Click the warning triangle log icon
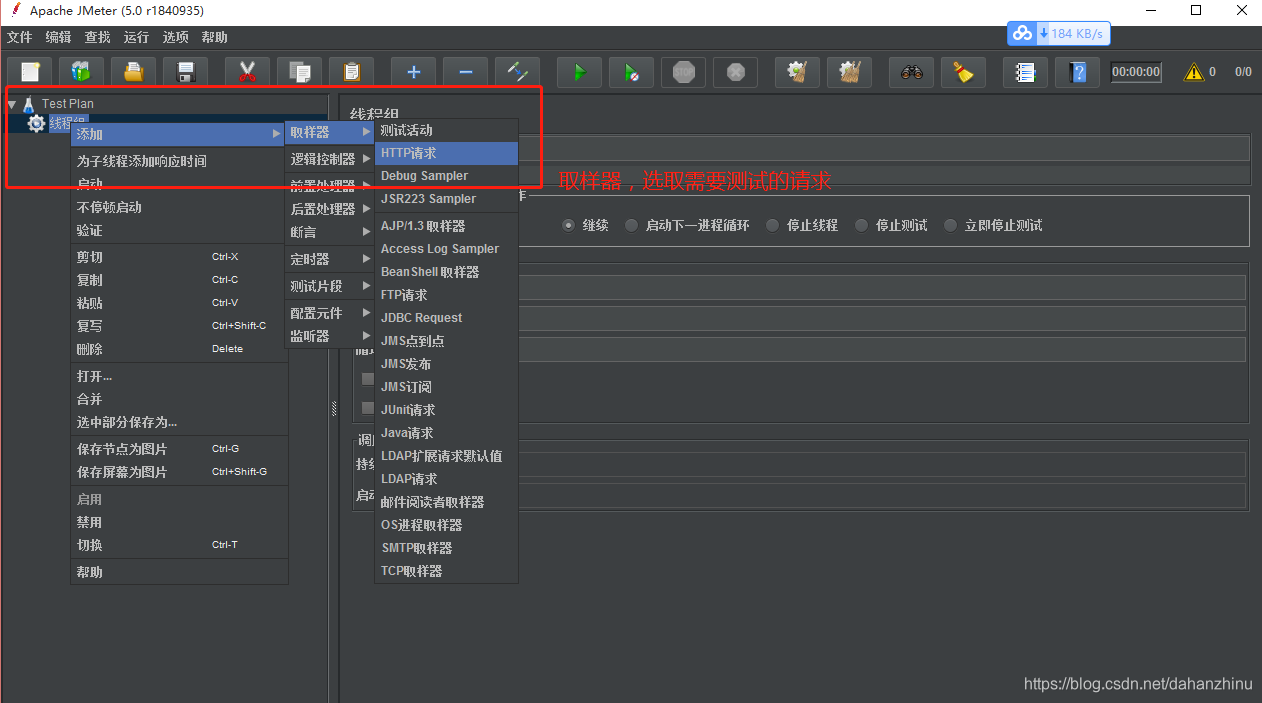 click(1194, 72)
